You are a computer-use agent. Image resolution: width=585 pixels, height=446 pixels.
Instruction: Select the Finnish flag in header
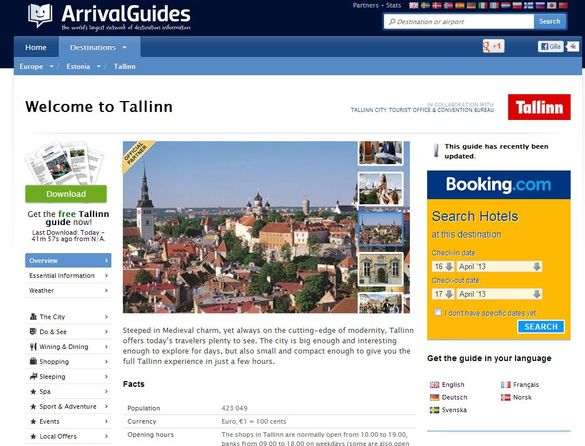(x=529, y=5)
